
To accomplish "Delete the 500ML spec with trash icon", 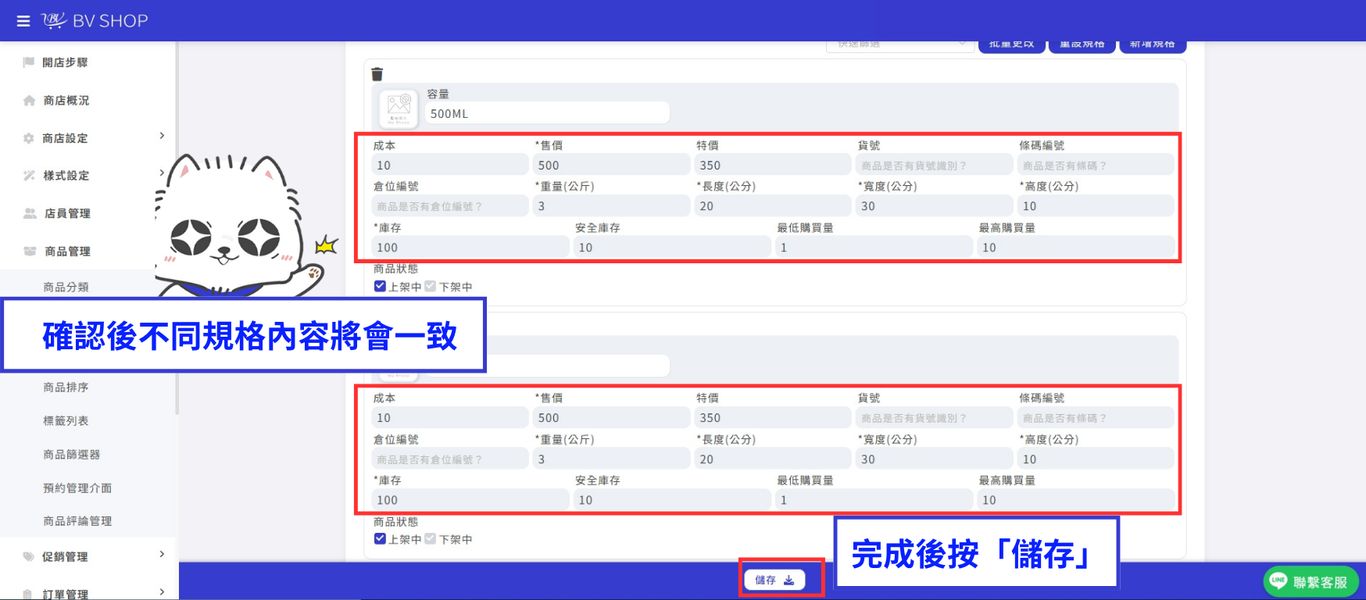I will [x=377, y=74].
